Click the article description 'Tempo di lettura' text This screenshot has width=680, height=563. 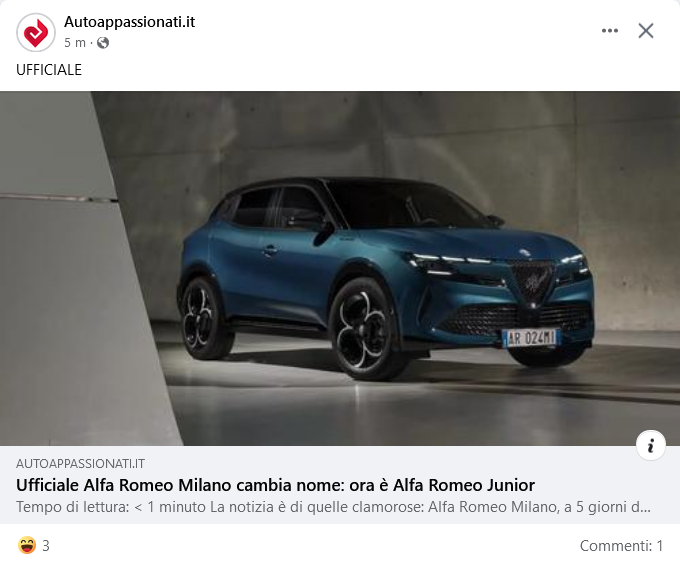[333, 507]
